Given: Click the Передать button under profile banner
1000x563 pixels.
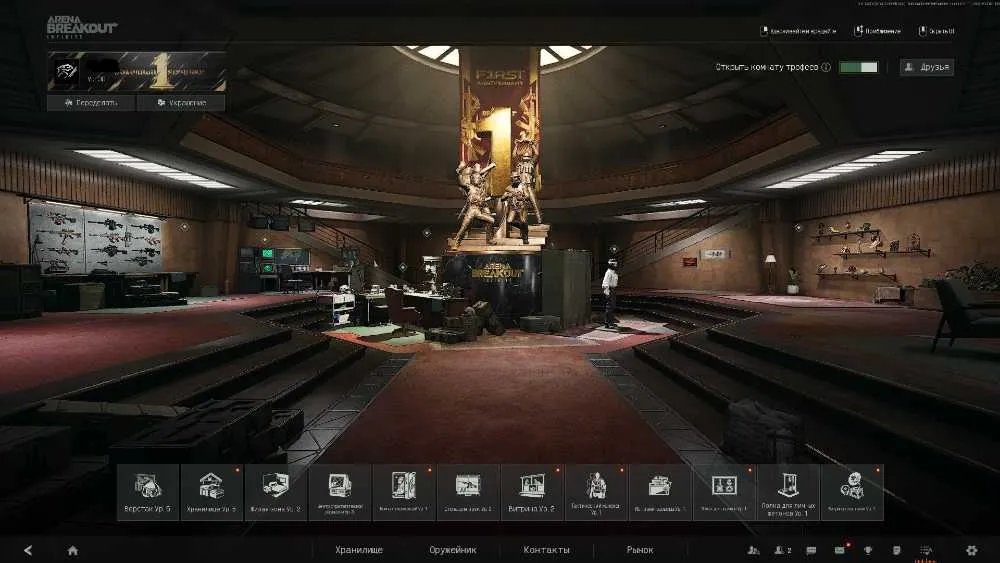Looking at the screenshot, I should pos(91,103).
